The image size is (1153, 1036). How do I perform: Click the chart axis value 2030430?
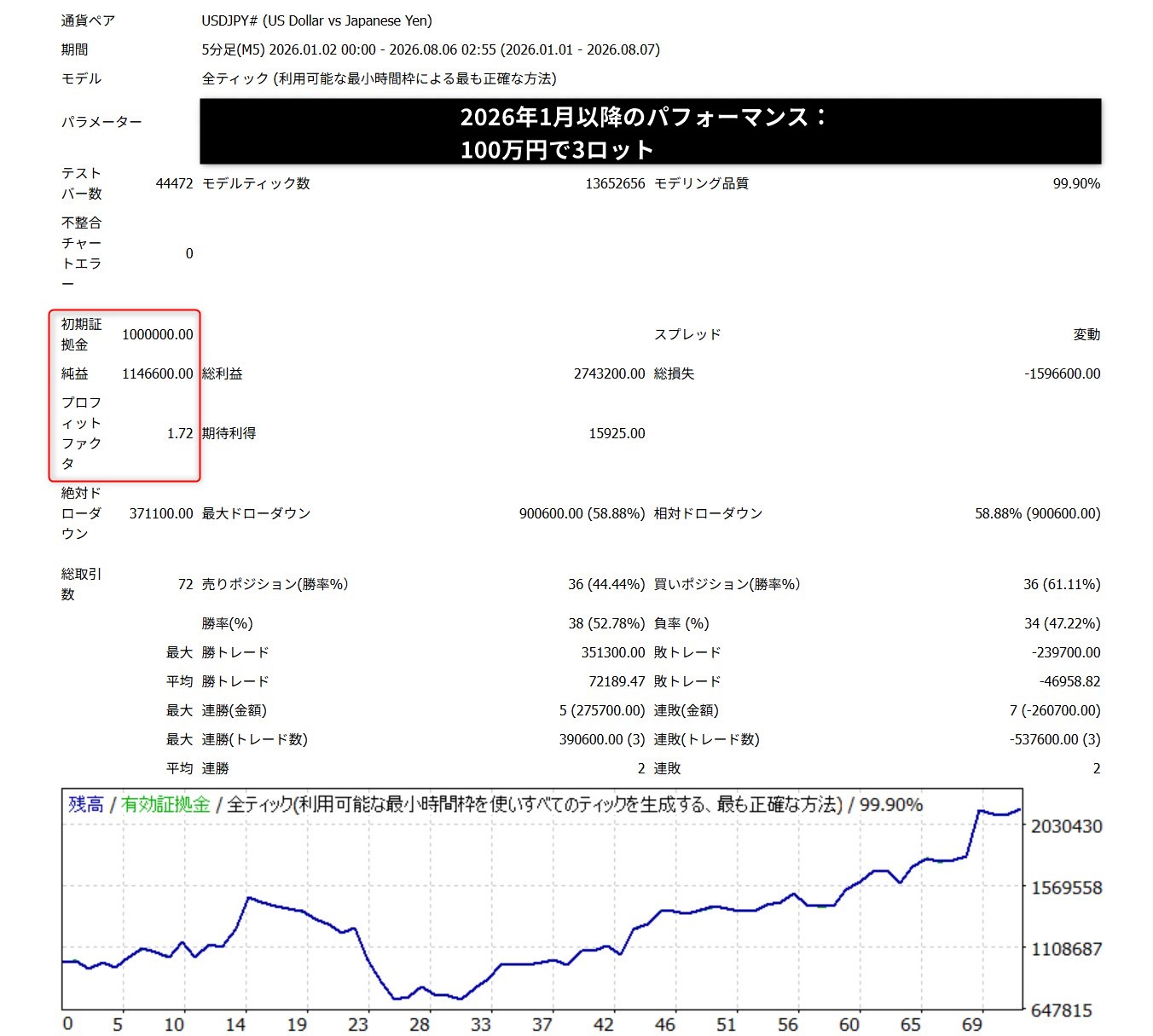point(1067,826)
